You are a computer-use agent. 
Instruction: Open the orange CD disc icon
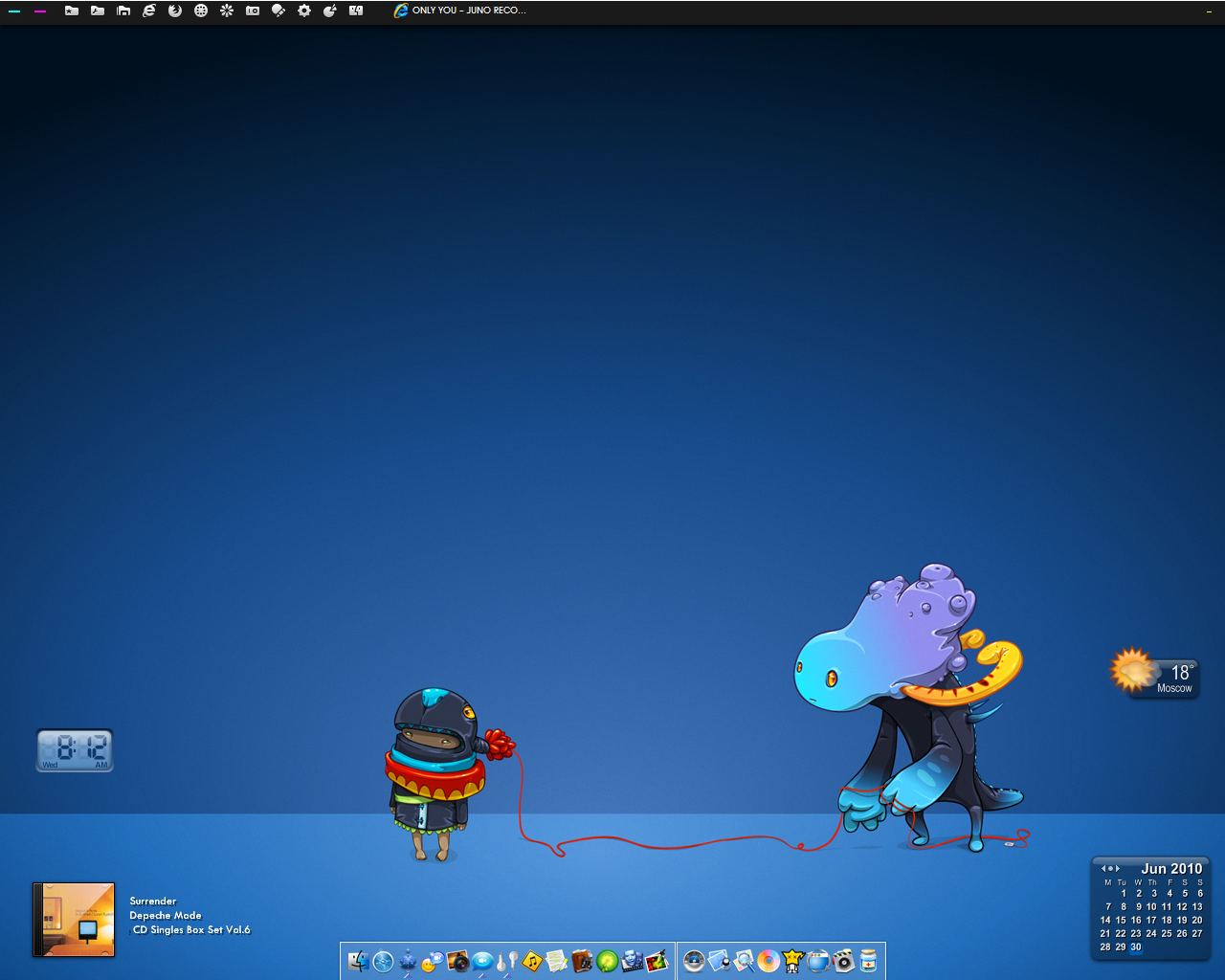click(x=768, y=961)
